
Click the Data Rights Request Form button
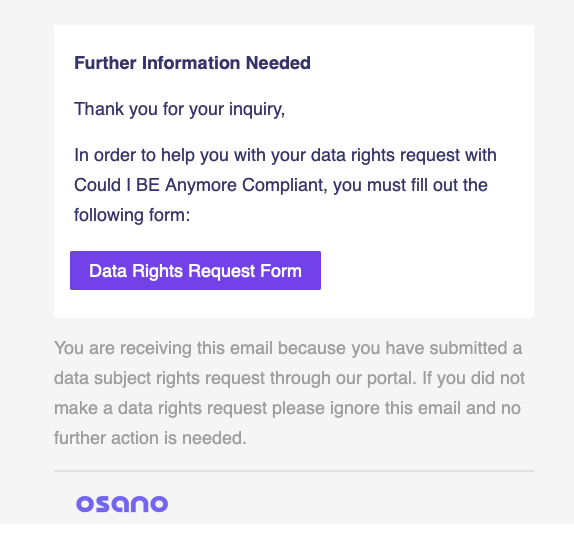(x=195, y=271)
